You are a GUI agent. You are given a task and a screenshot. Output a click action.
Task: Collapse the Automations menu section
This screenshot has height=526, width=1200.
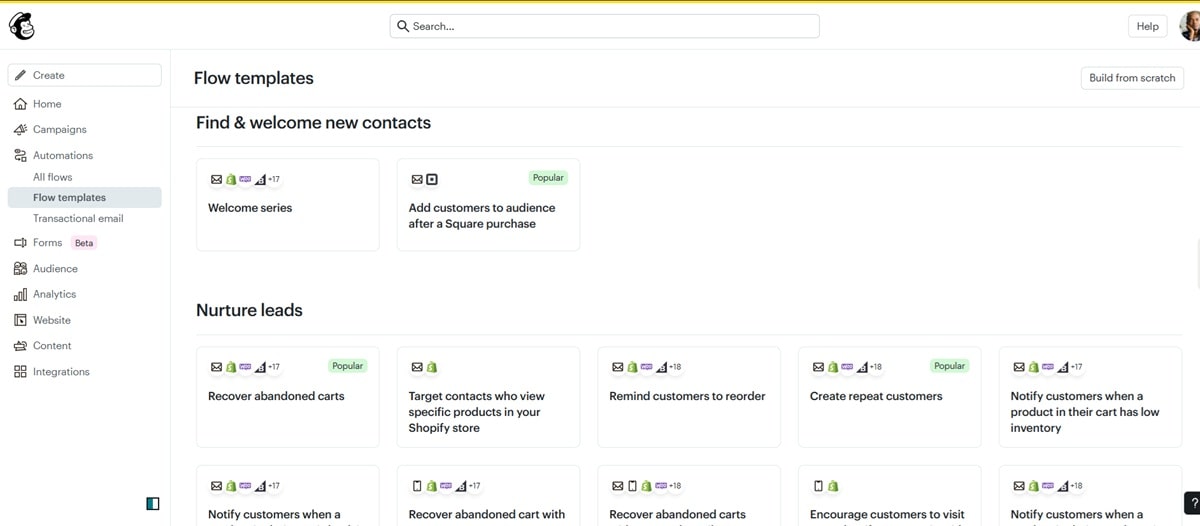tap(62, 156)
